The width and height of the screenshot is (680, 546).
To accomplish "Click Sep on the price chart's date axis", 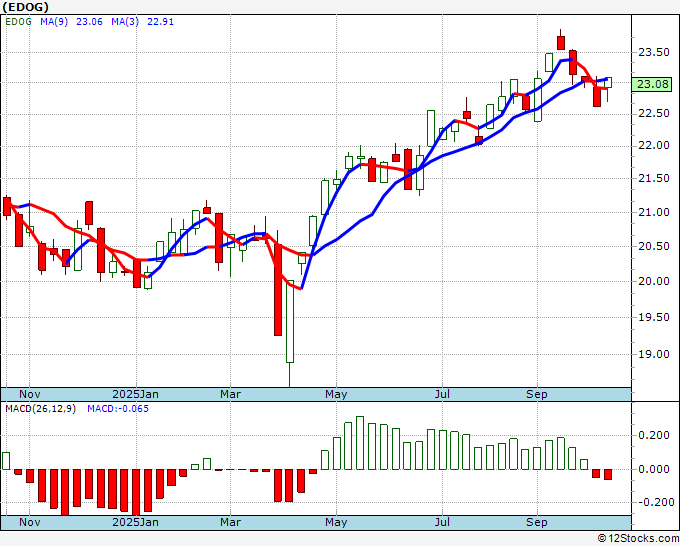I will click(536, 394).
